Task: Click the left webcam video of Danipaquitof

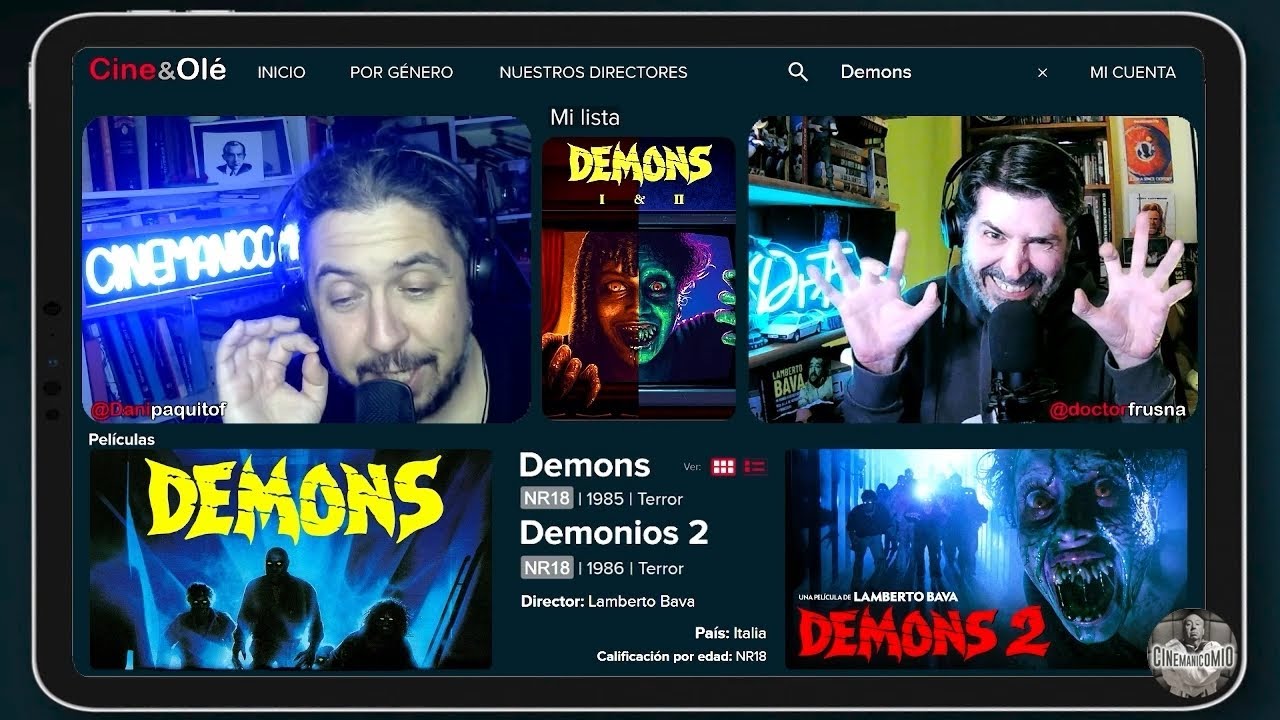Action: tap(306, 269)
